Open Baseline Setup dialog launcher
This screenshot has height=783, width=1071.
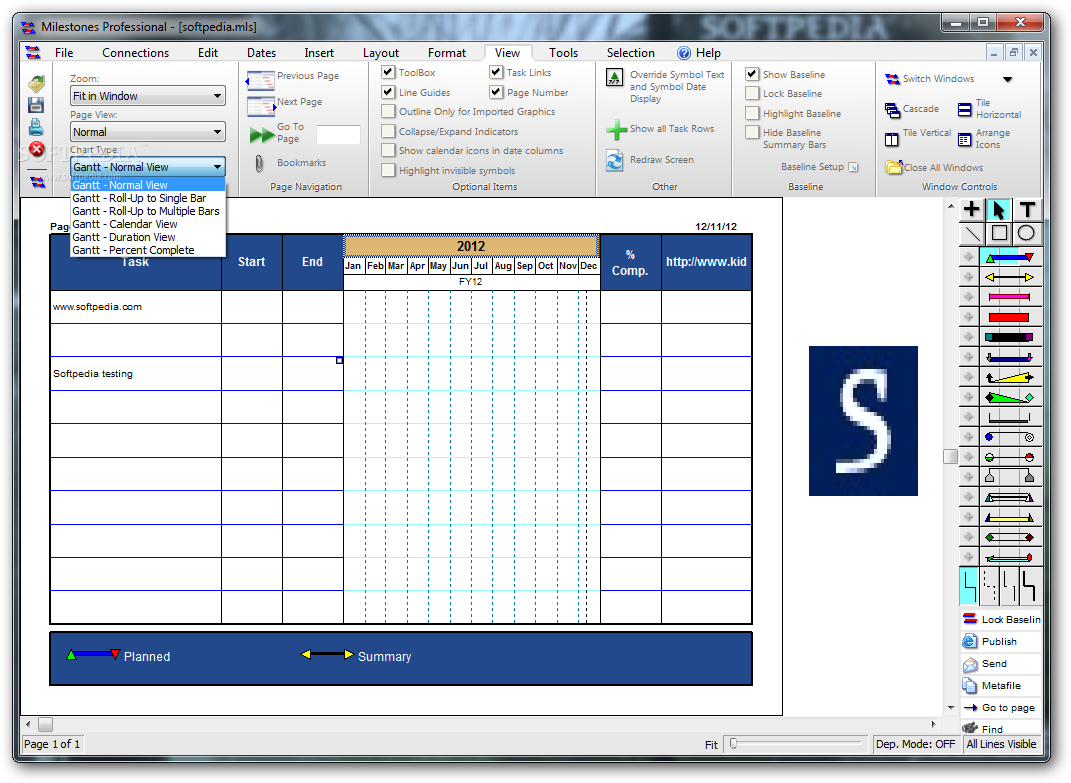click(x=853, y=167)
